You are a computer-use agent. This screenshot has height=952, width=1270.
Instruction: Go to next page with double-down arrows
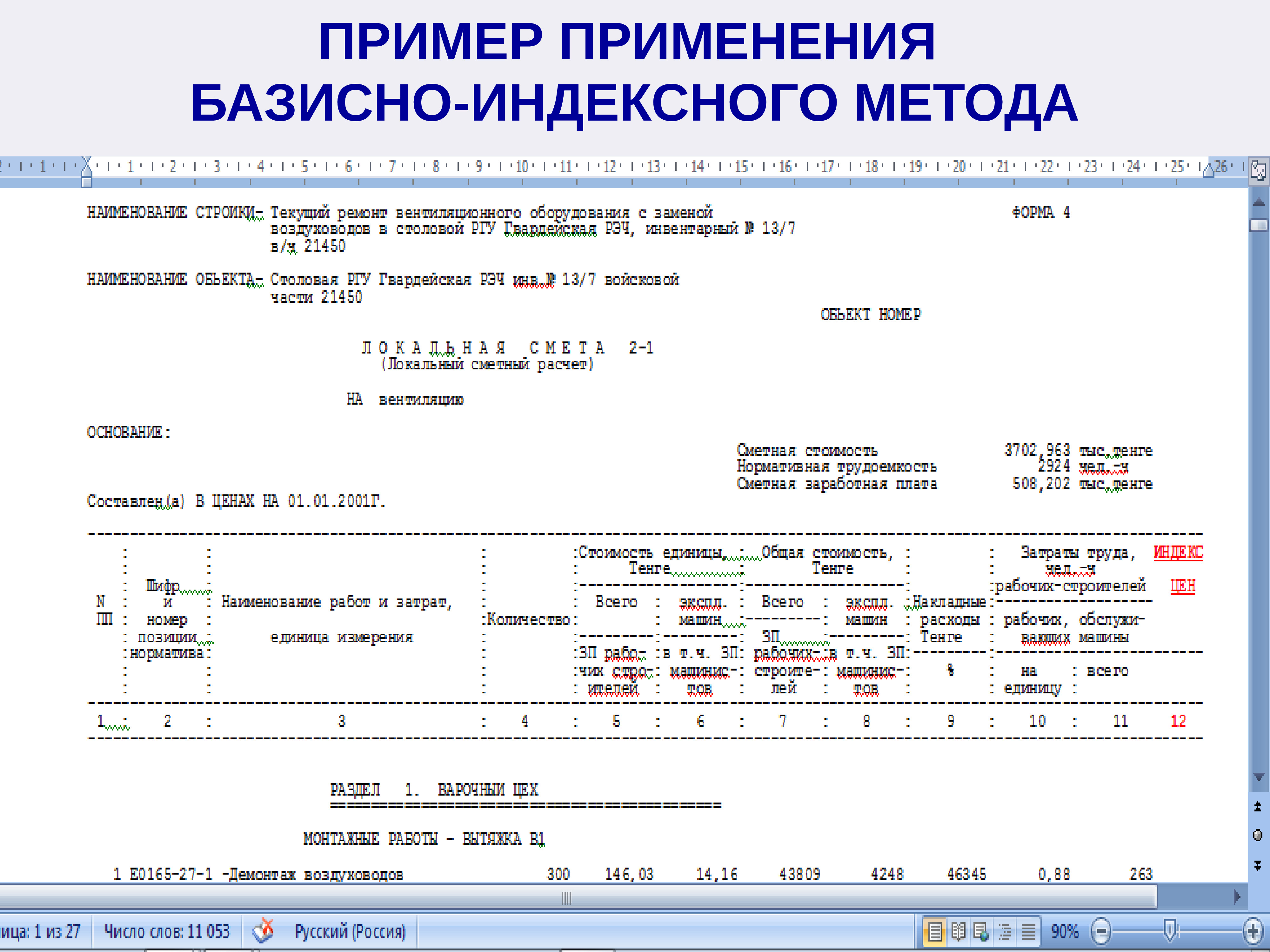pos(1258,865)
